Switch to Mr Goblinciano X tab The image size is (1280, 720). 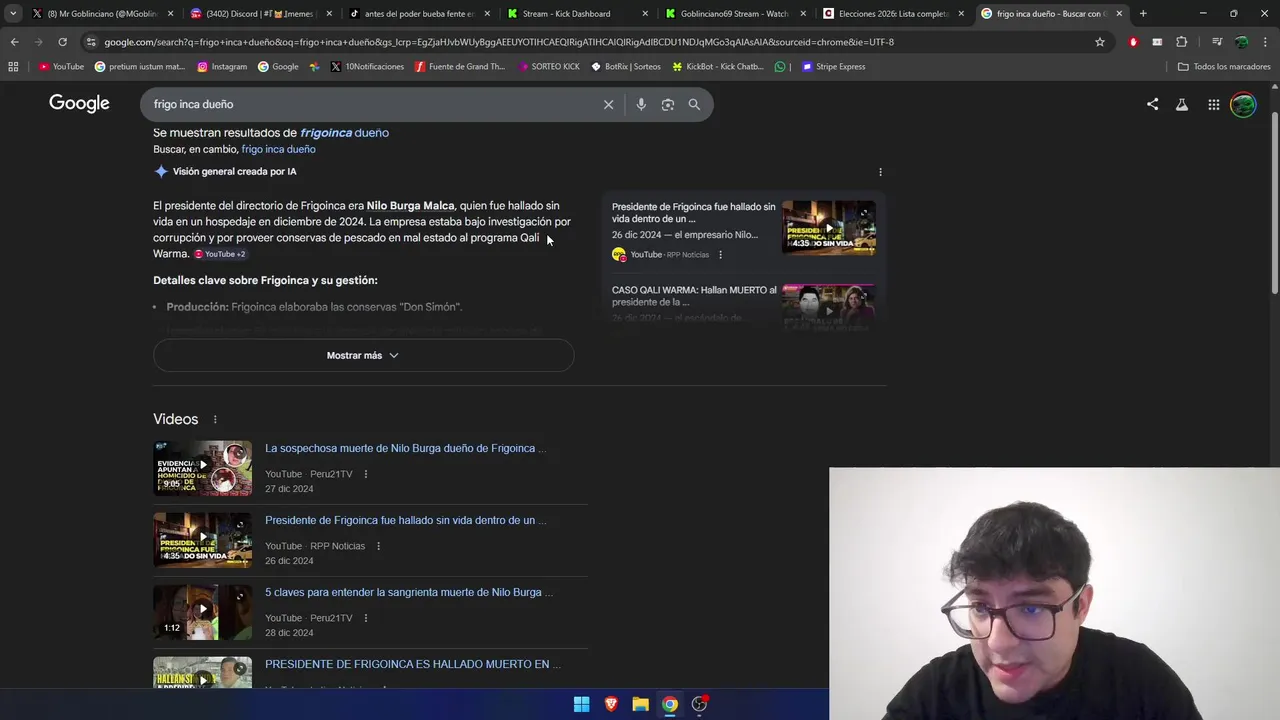tap(103, 14)
